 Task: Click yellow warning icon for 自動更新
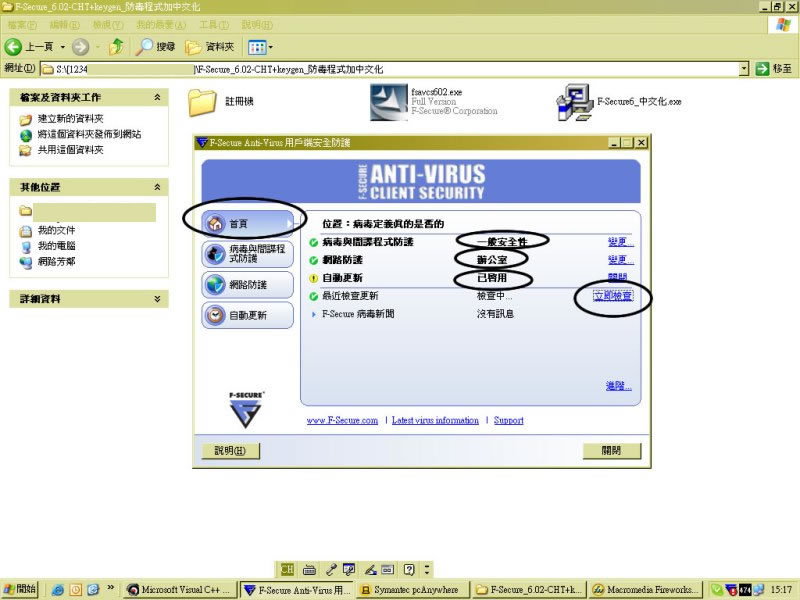click(314, 279)
